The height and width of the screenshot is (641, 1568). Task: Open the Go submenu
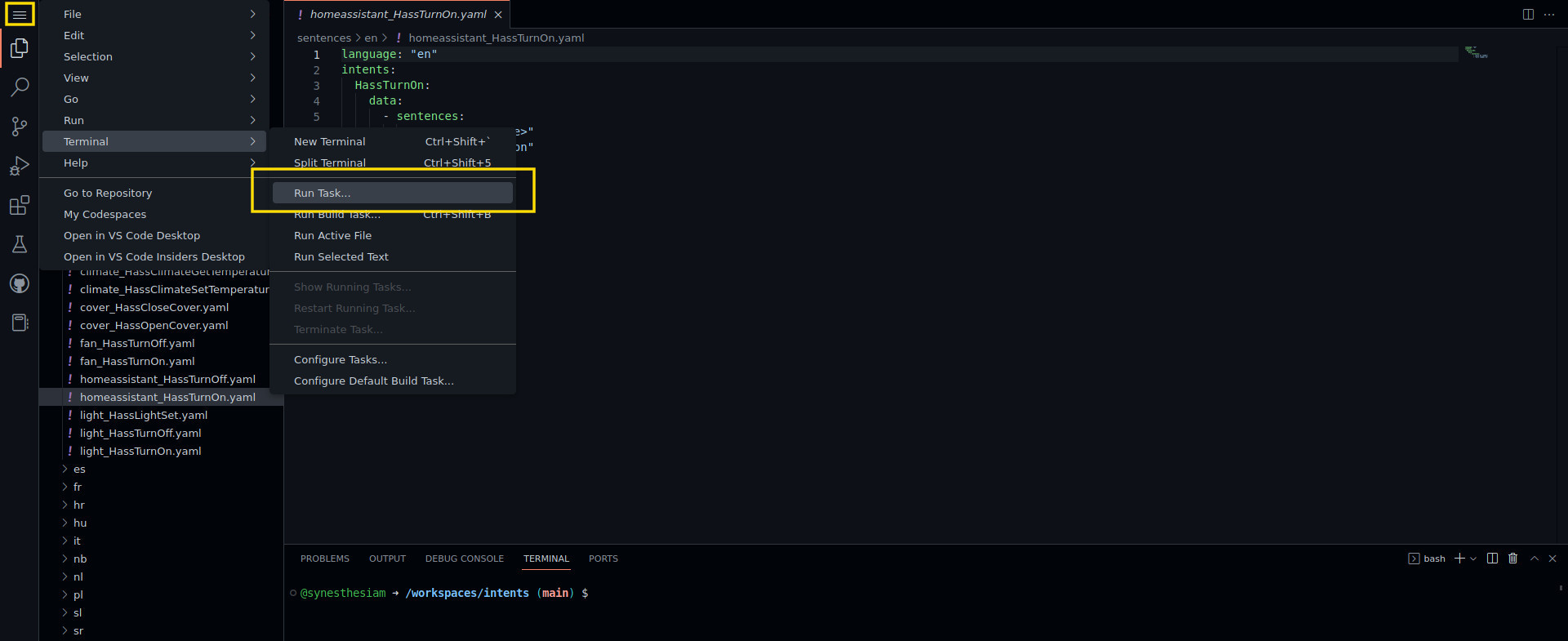[x=154, y=99]
